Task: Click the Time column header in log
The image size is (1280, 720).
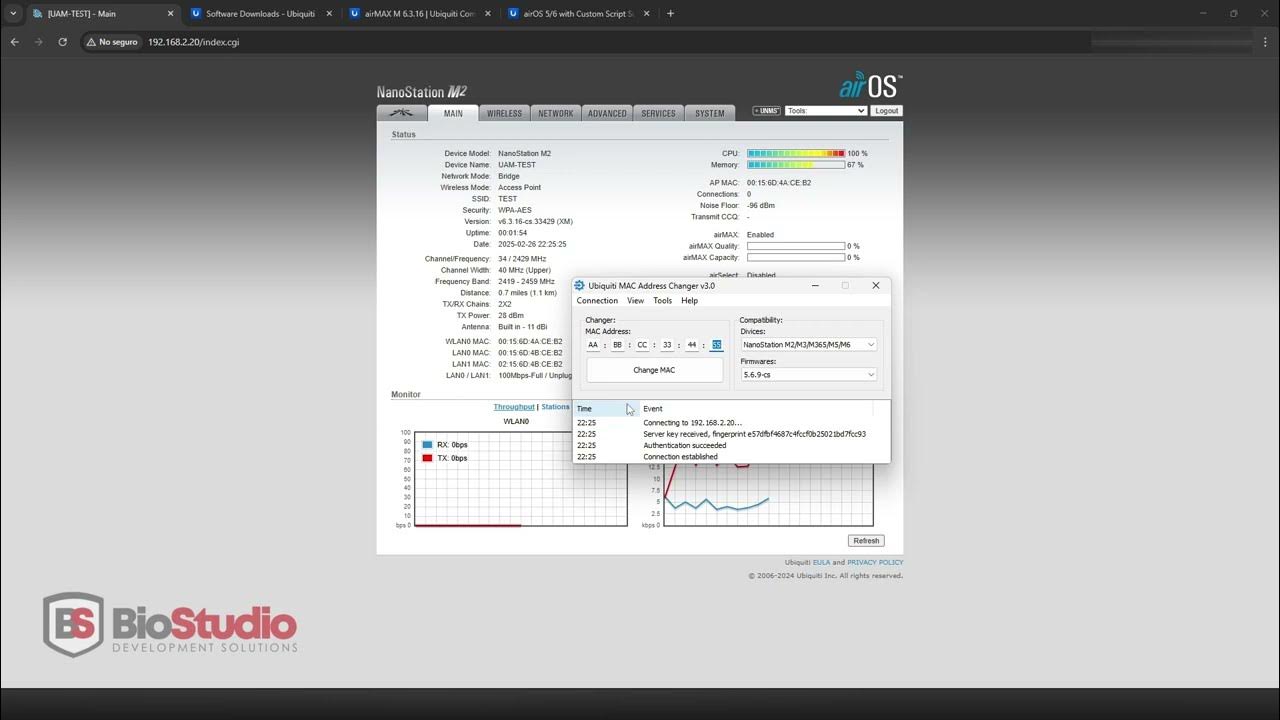Action: pos(606,408)
